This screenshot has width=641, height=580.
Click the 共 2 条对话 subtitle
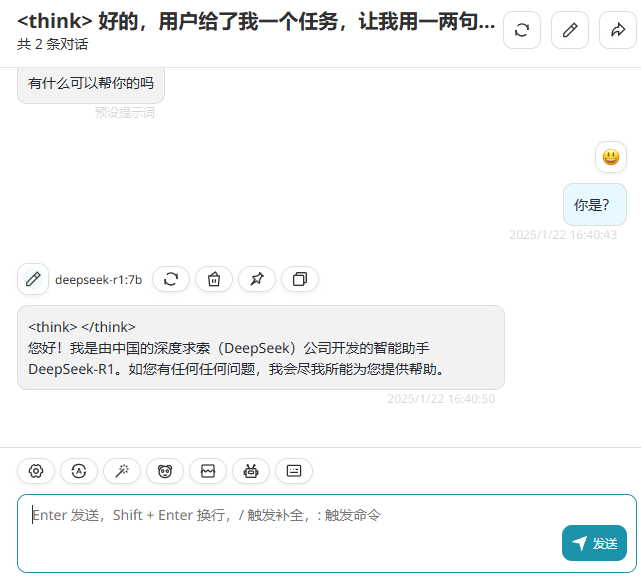pos(53,44)
